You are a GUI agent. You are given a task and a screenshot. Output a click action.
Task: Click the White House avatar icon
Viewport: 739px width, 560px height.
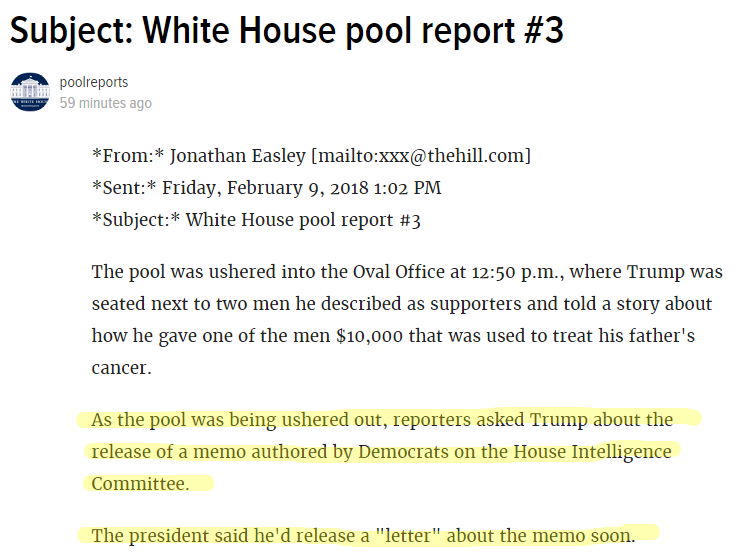(x=30, y=92)
